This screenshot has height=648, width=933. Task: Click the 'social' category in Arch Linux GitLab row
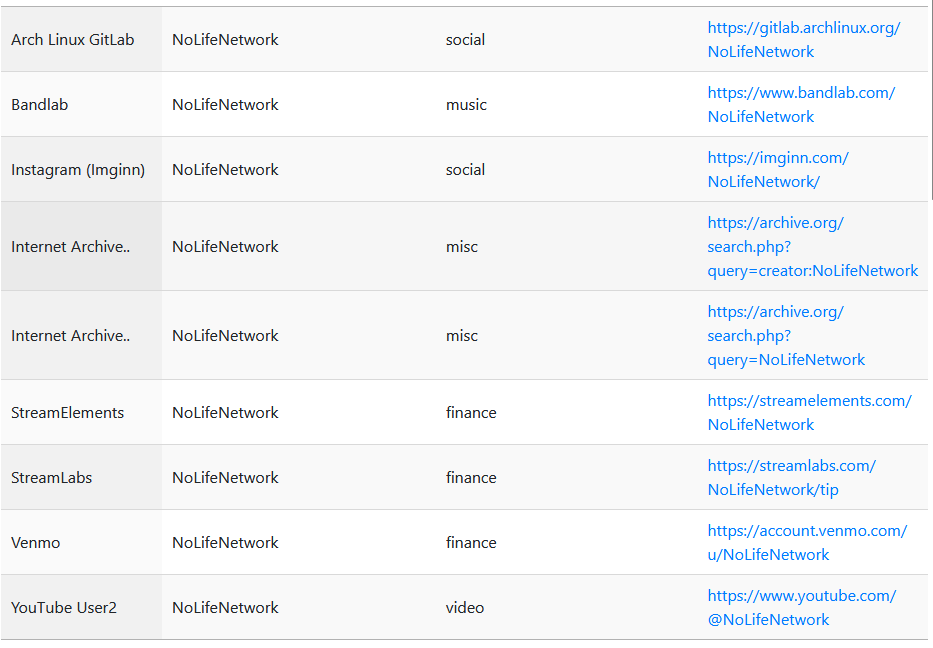465,40
